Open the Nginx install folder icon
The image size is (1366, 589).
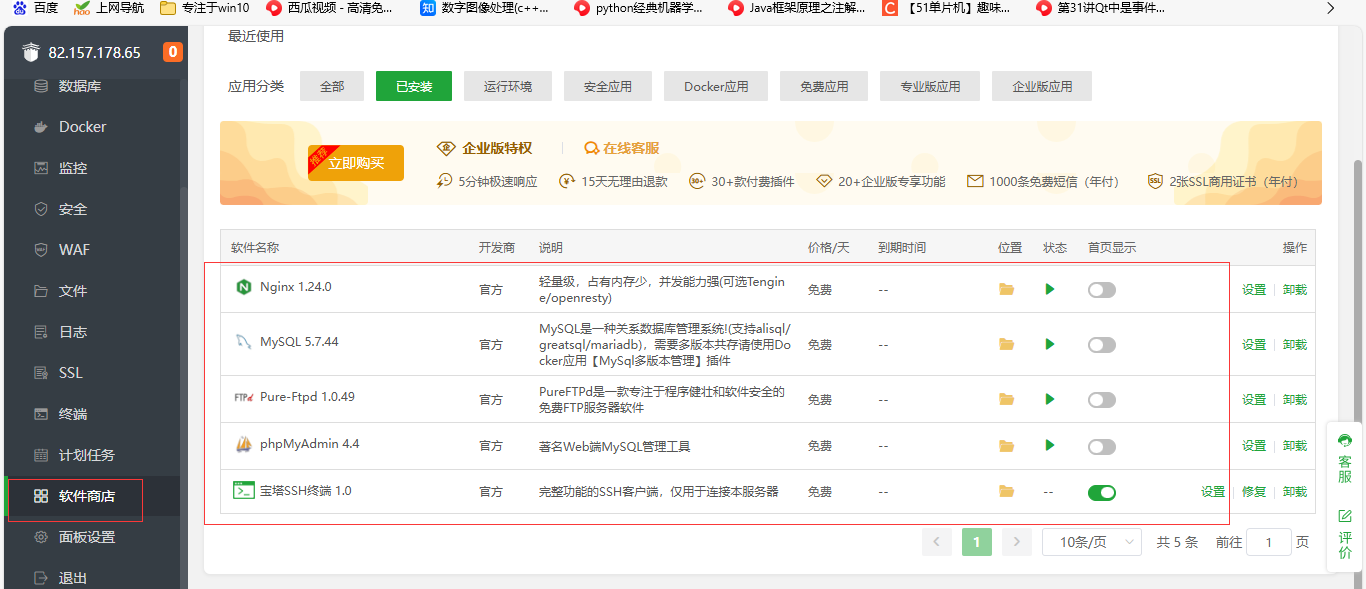(x=1006, y=290)
